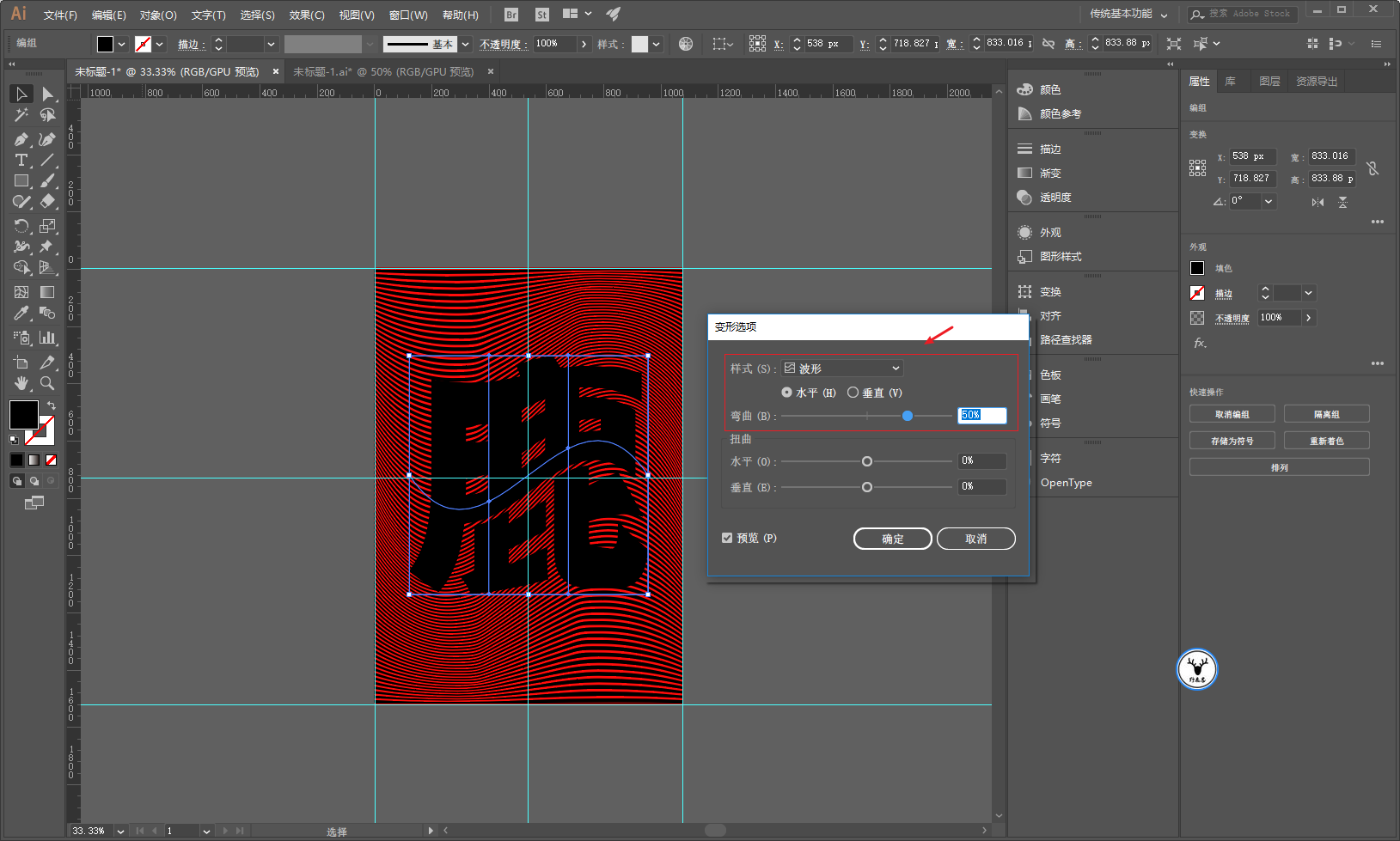
Task: Select the Rectangle tool
Action: tap(21, 181)
